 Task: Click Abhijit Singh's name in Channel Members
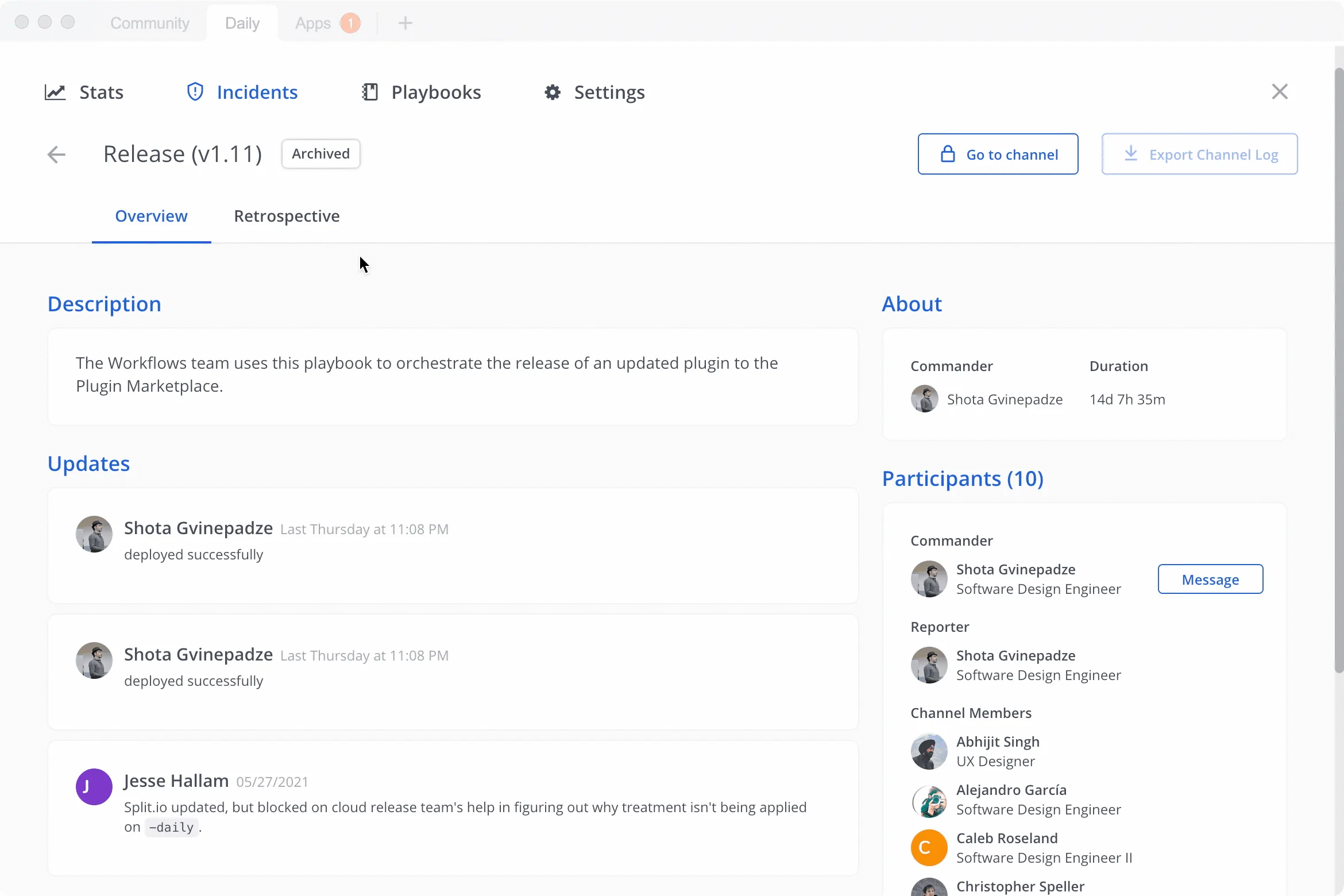pyautogui.click(x=998, y=741)
